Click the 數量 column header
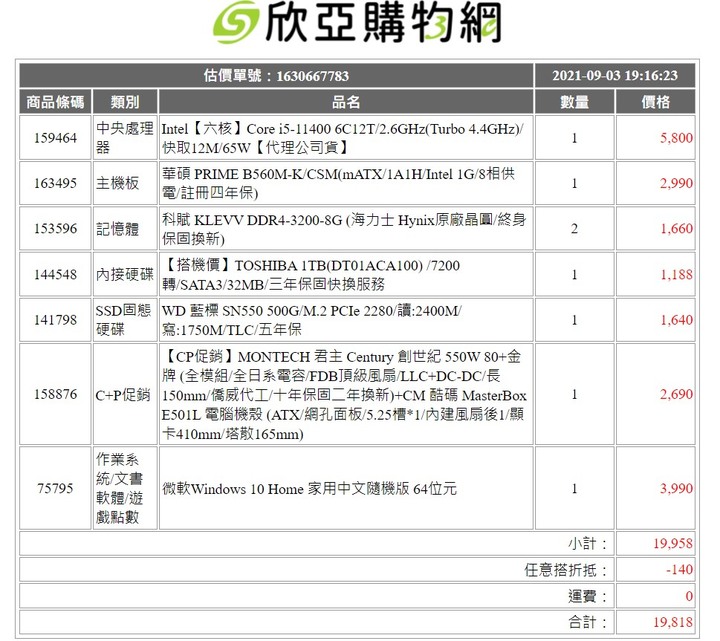 (x=574, y=101)
